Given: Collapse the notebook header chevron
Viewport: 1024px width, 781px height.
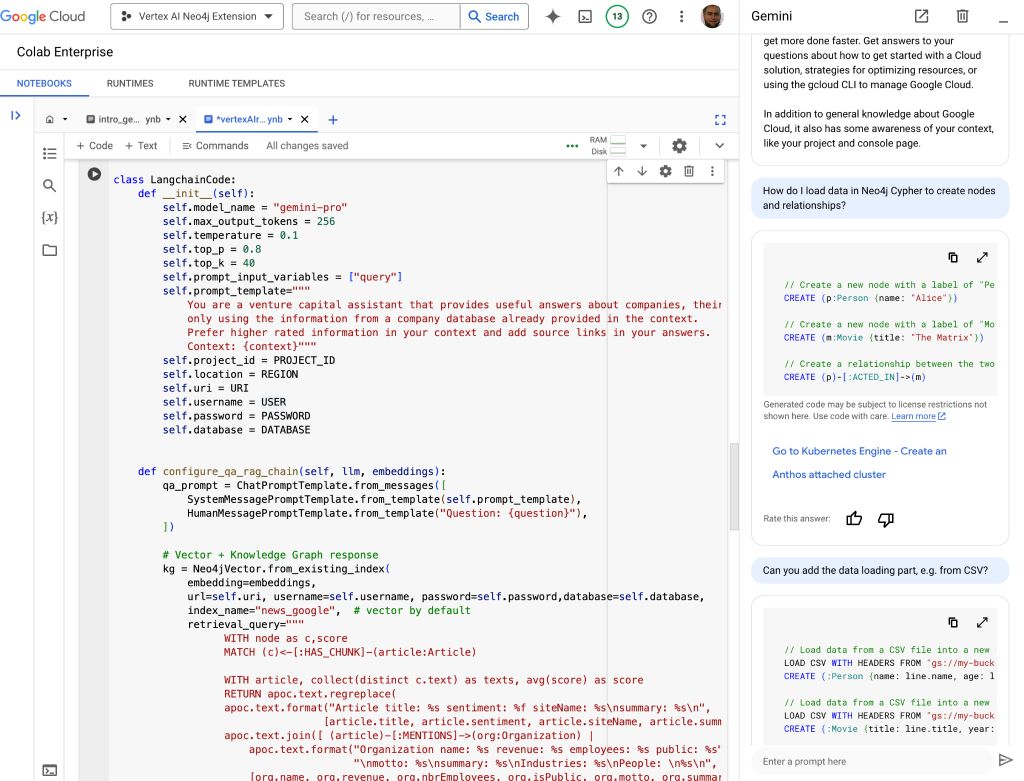Looking at the screenshot, I should pos(720,146).
